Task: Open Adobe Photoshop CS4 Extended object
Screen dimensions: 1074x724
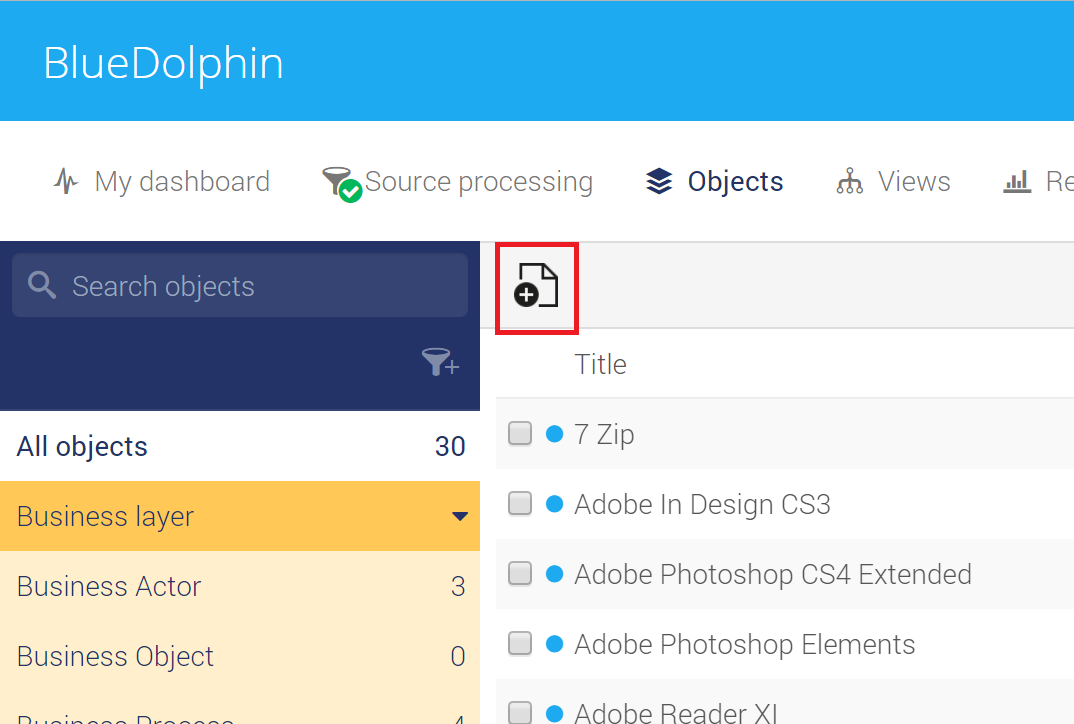Action: [x=773, y=574]
